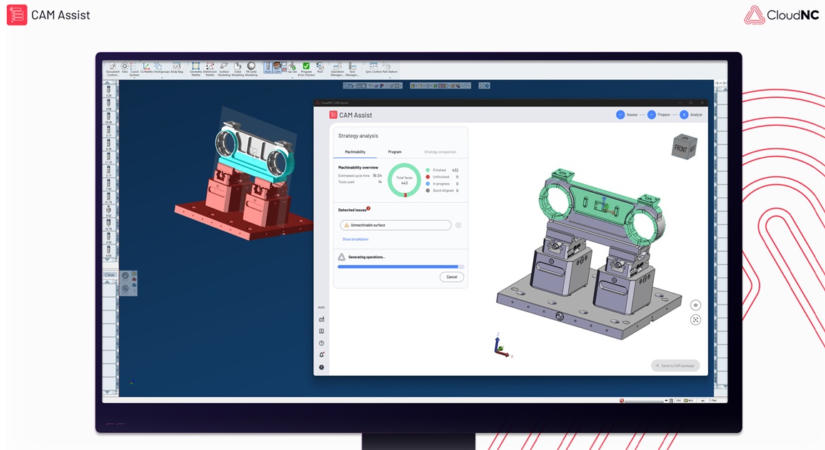Click the show link under detected issues
Image resolution: width=825 pixels, height=450 pixels.
pos(355,239)
